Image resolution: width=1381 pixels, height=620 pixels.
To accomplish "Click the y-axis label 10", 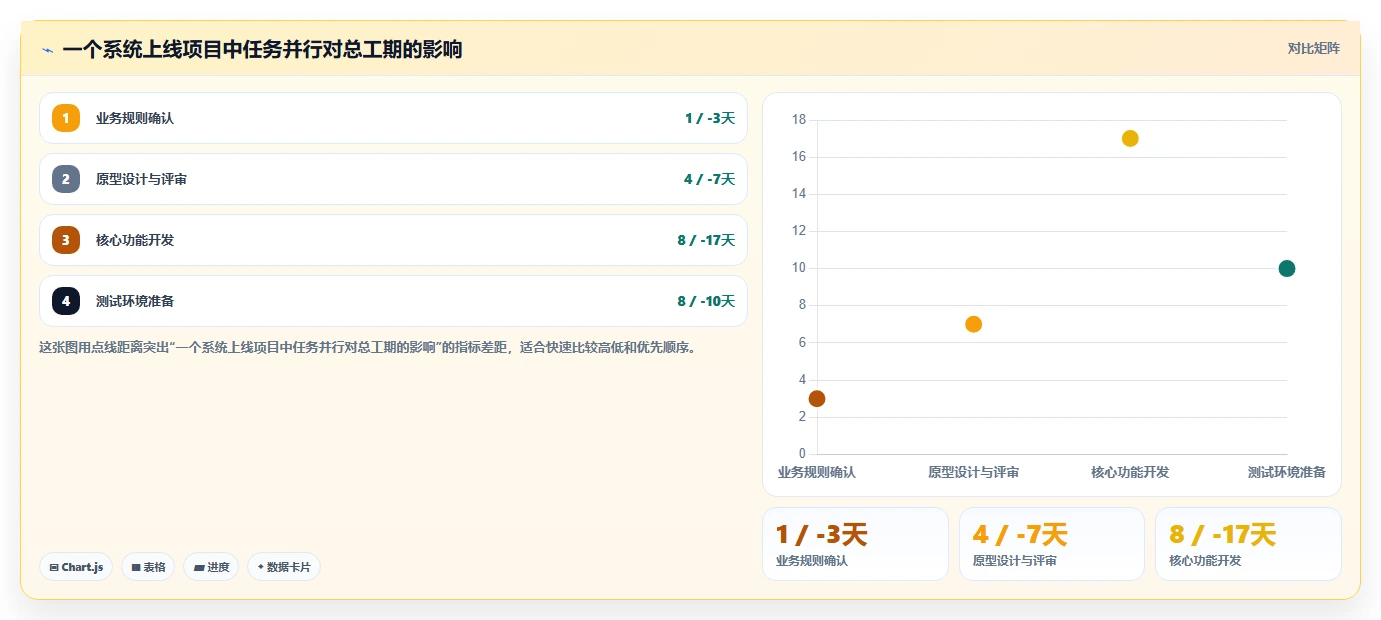I will click(799, 268).
